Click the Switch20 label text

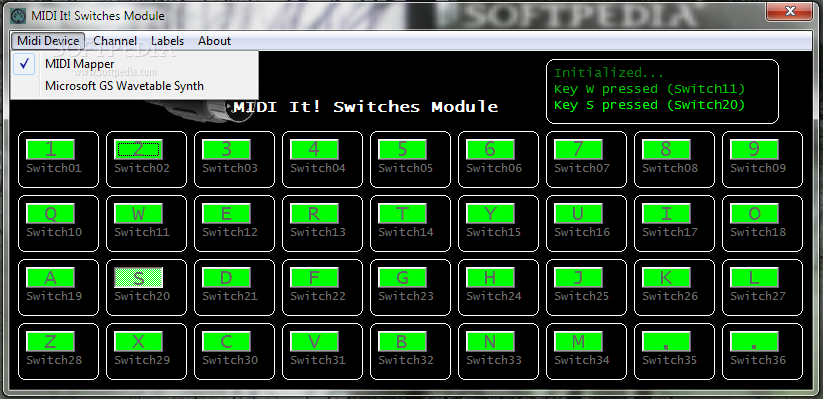click(142, 296)
